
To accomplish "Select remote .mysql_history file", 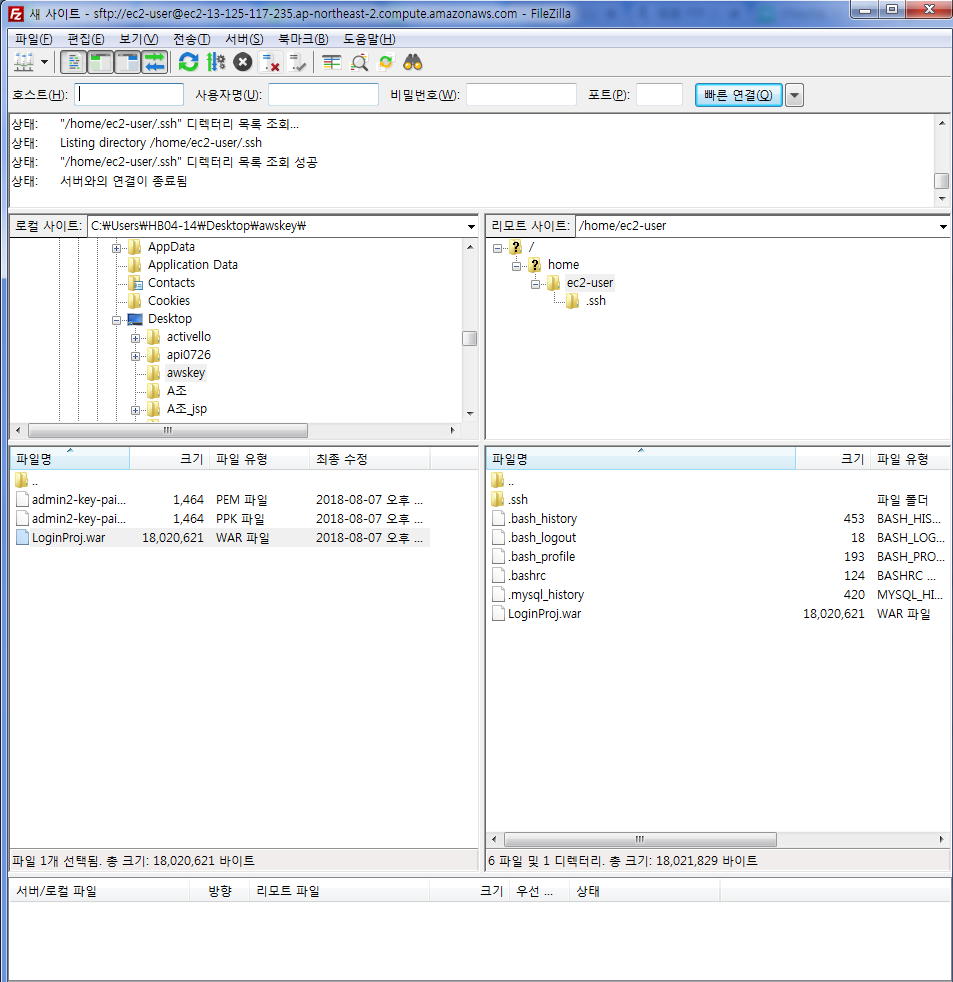I will tap(718, 594).
